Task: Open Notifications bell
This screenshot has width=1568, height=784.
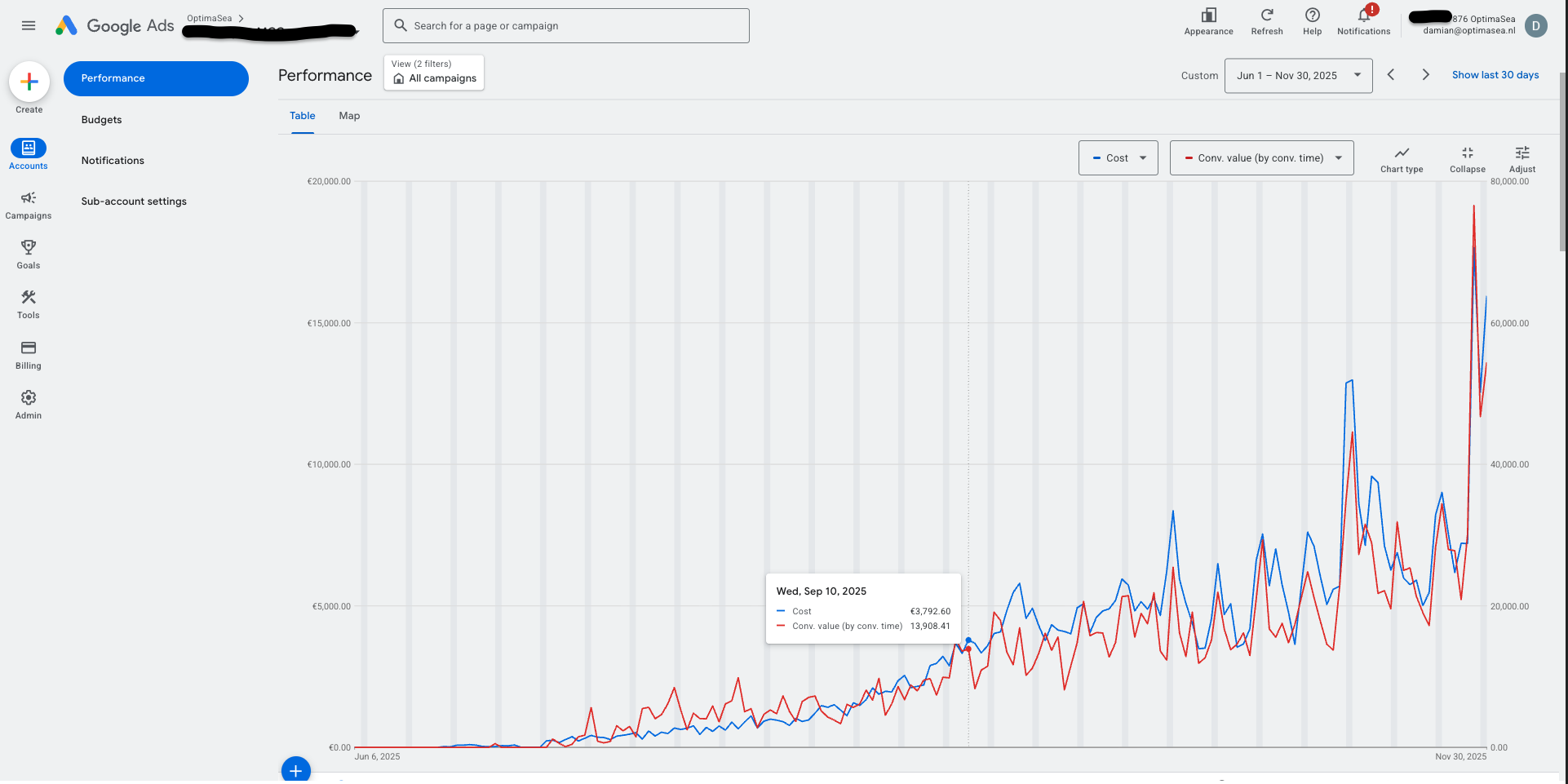Action: (x=1363, y=22)
